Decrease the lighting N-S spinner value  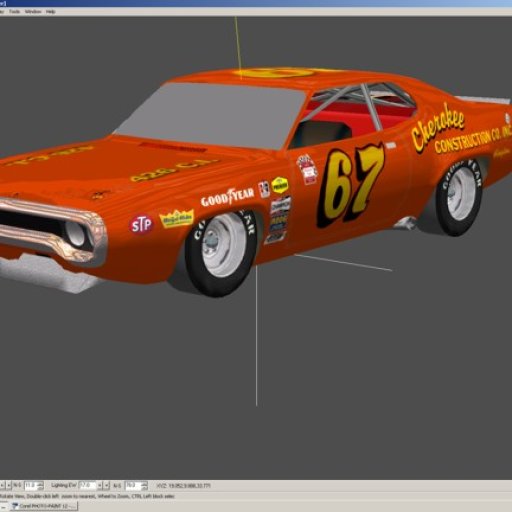click(144, 488)
